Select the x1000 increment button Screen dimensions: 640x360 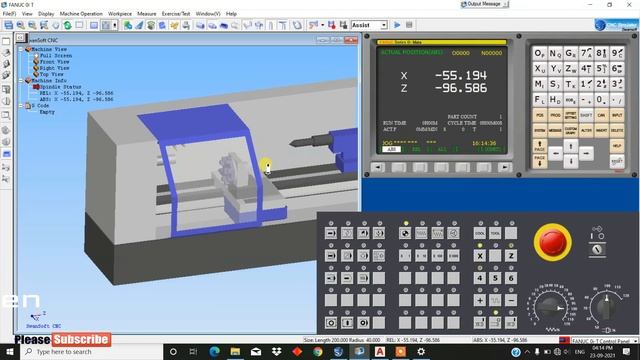pos(453,256)
